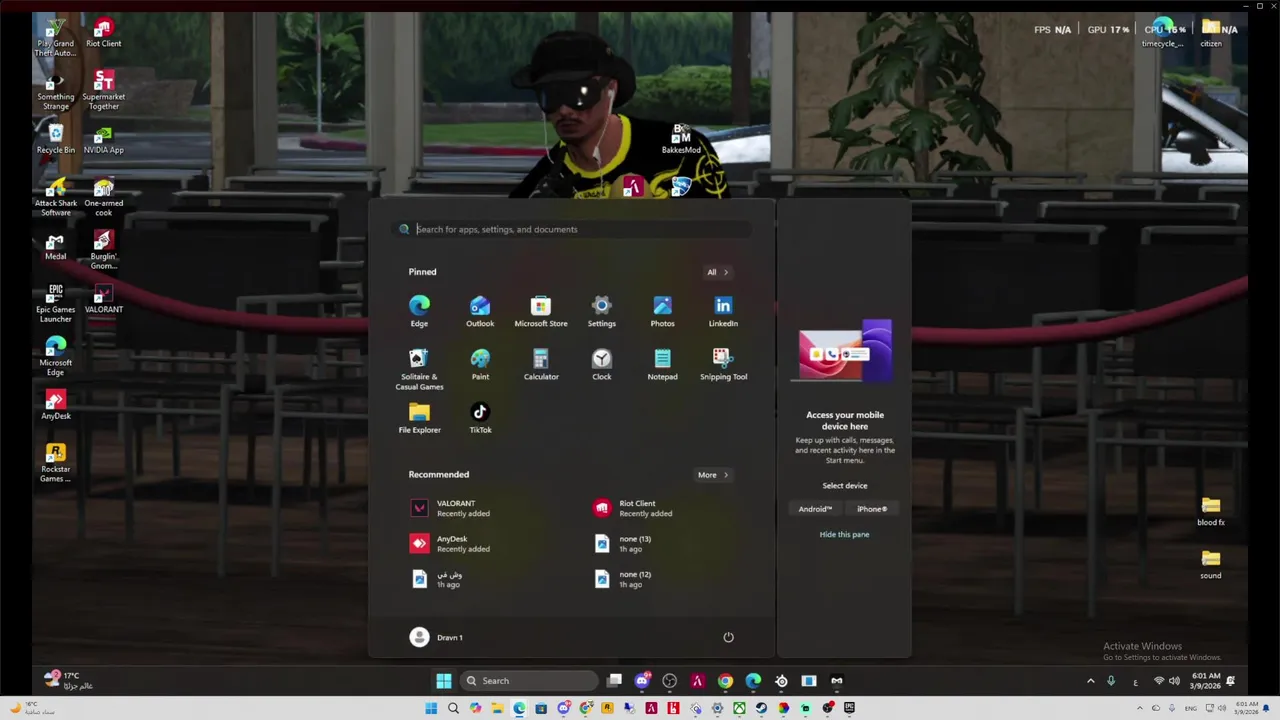This screenshot has height=720, width=1280.
Task: Open Discord on the remote taskbar
Action: pos(642,681)
